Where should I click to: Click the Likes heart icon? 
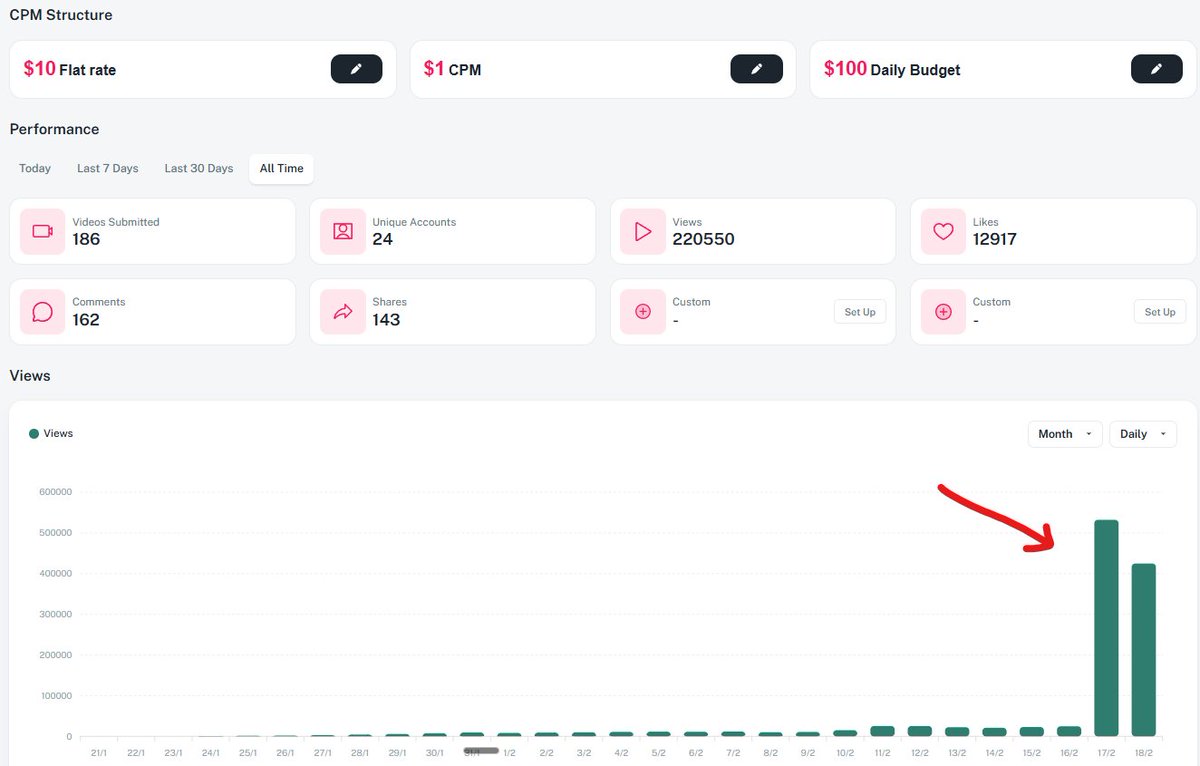point(943,231)
